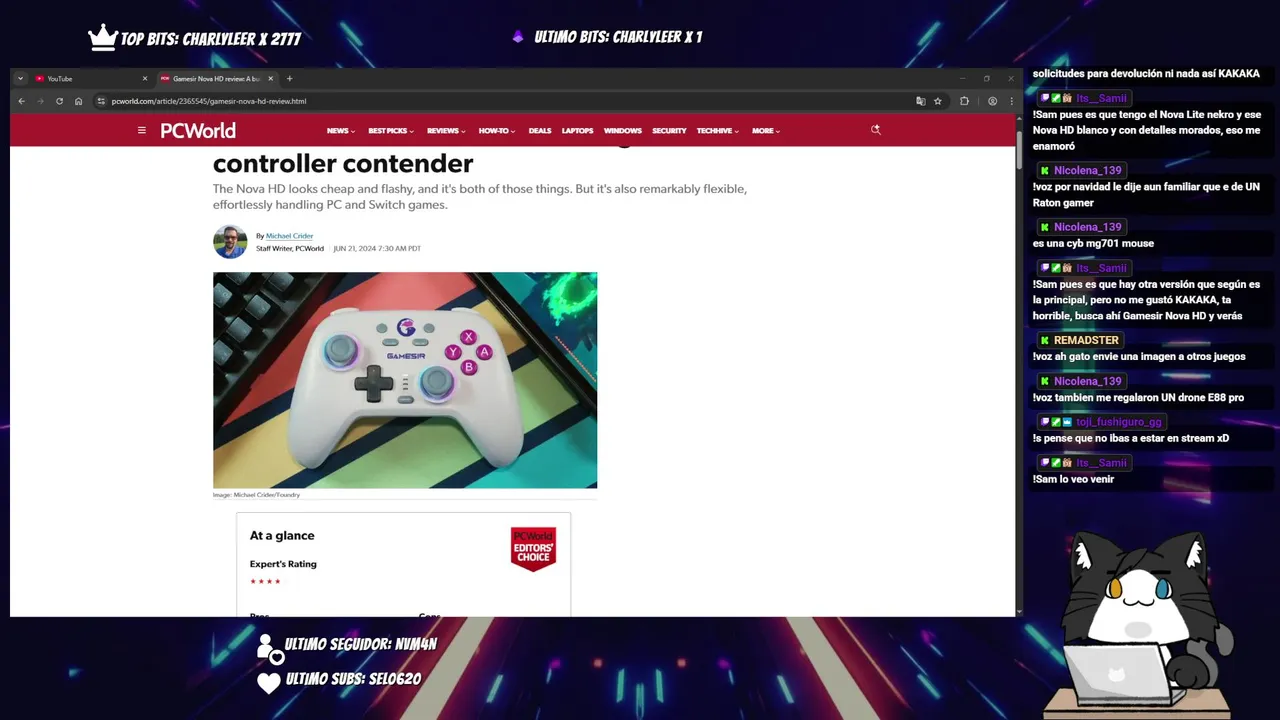The width and height of the screenshot is (1280, 720).
Task: Expand the HOW-TO menu
Action: point(498,131)
